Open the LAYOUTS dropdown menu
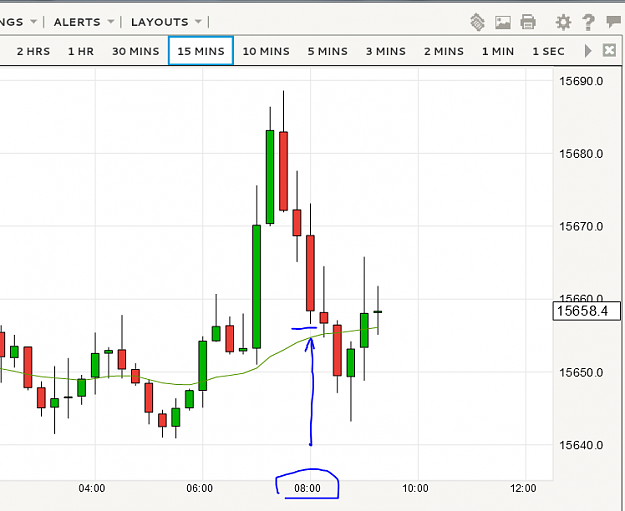Screen dimensions: 625x511 pos(166,22)
